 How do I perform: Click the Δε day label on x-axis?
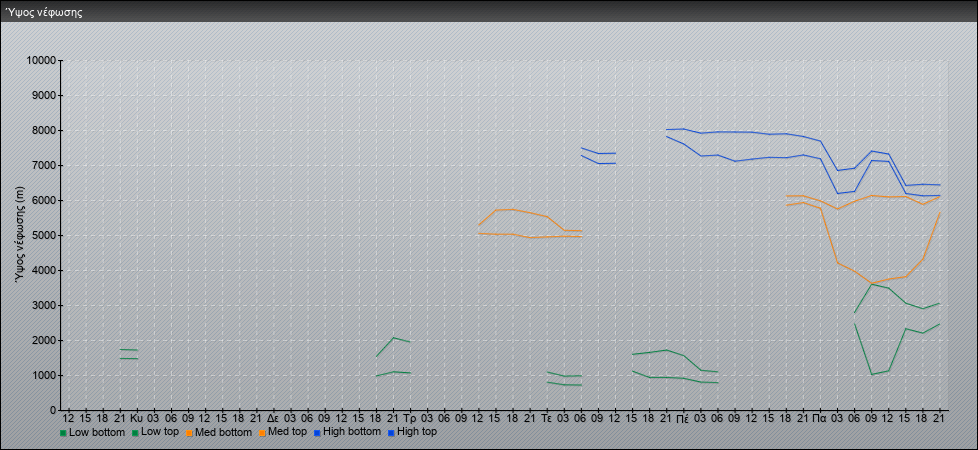273,417
